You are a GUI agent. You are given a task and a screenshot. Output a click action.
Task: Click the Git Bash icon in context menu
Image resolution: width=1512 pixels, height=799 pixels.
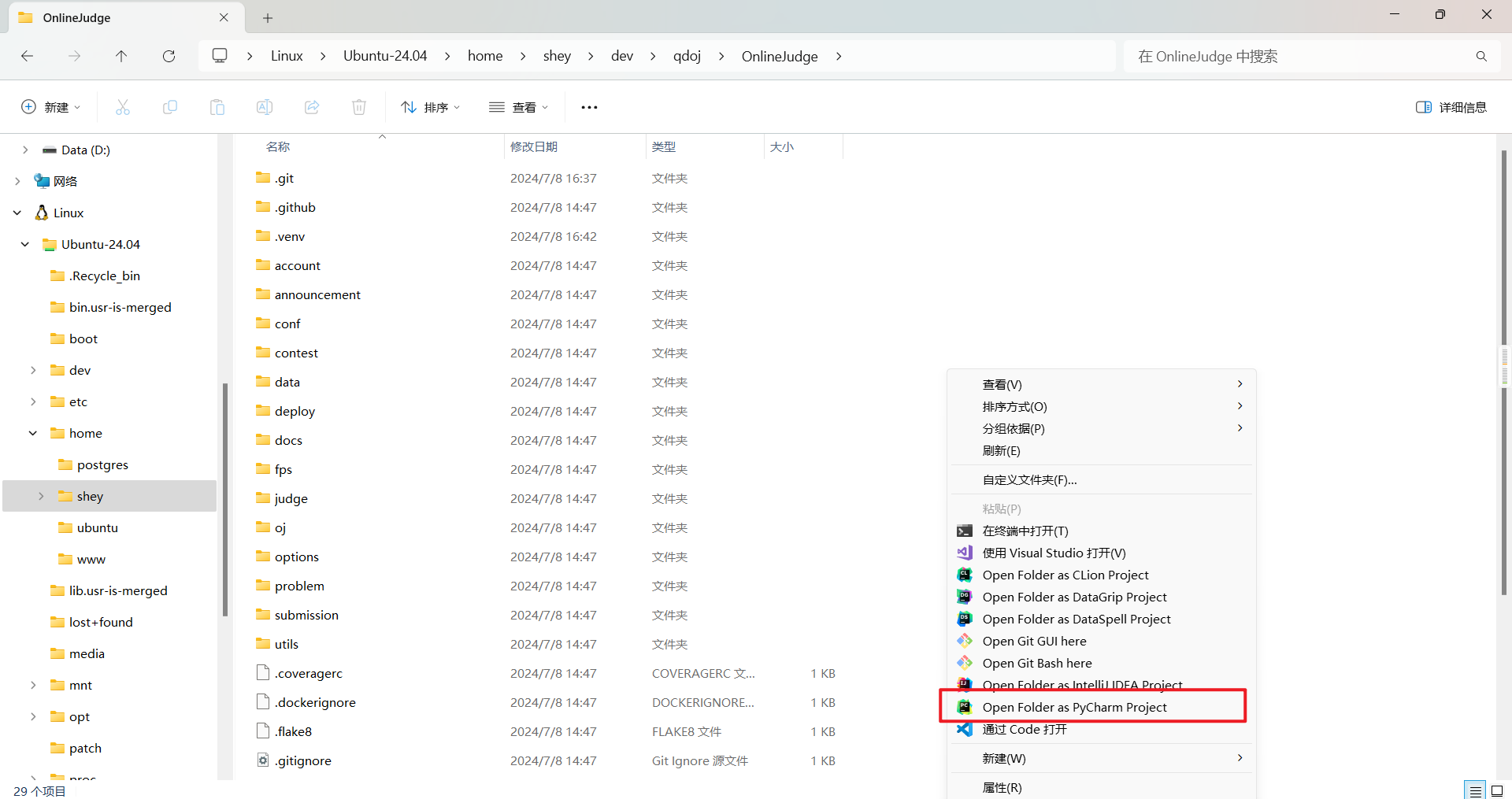click(x=965, y=664)
